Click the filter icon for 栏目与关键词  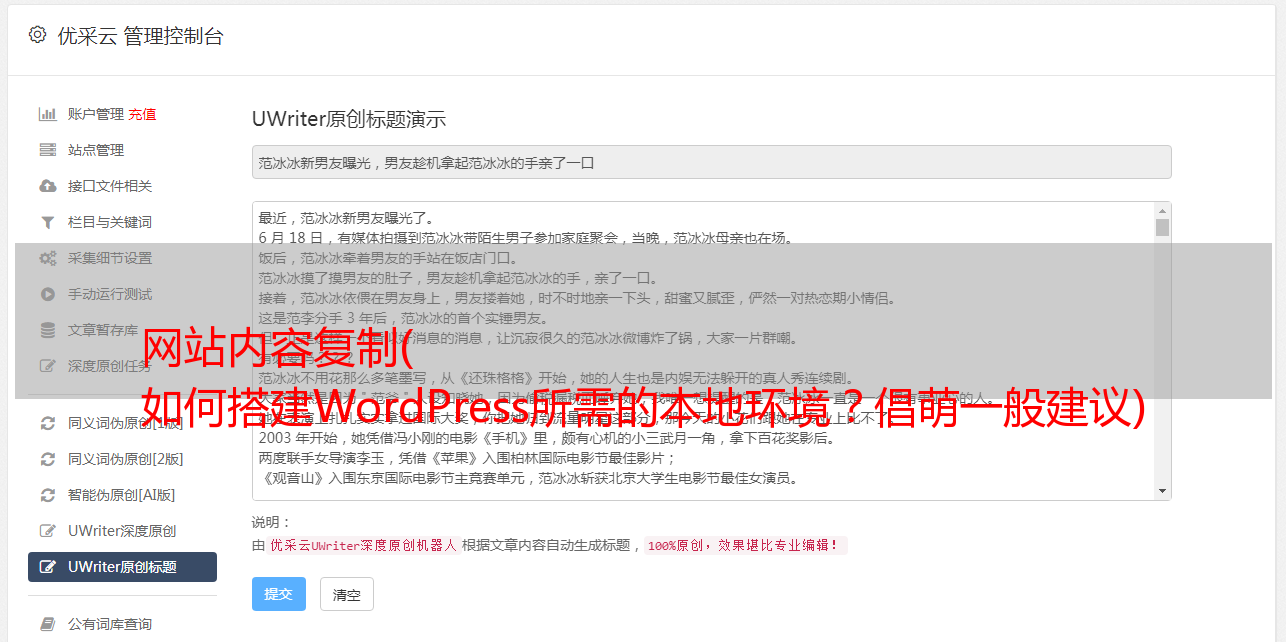[x=47, y=222]
